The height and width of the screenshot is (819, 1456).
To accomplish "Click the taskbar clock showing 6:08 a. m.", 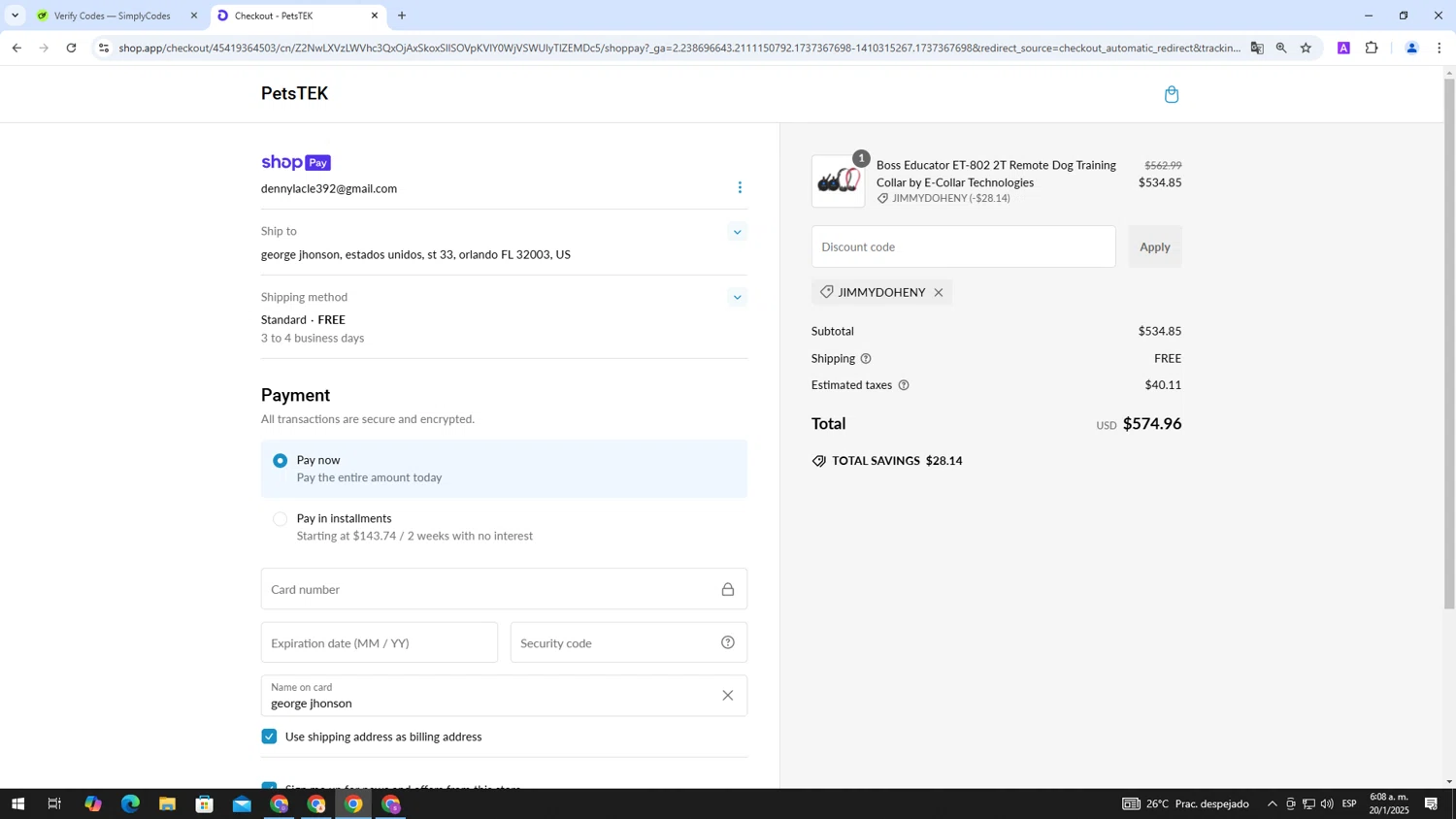I will pyautogui.click(x=1388, y=803).
